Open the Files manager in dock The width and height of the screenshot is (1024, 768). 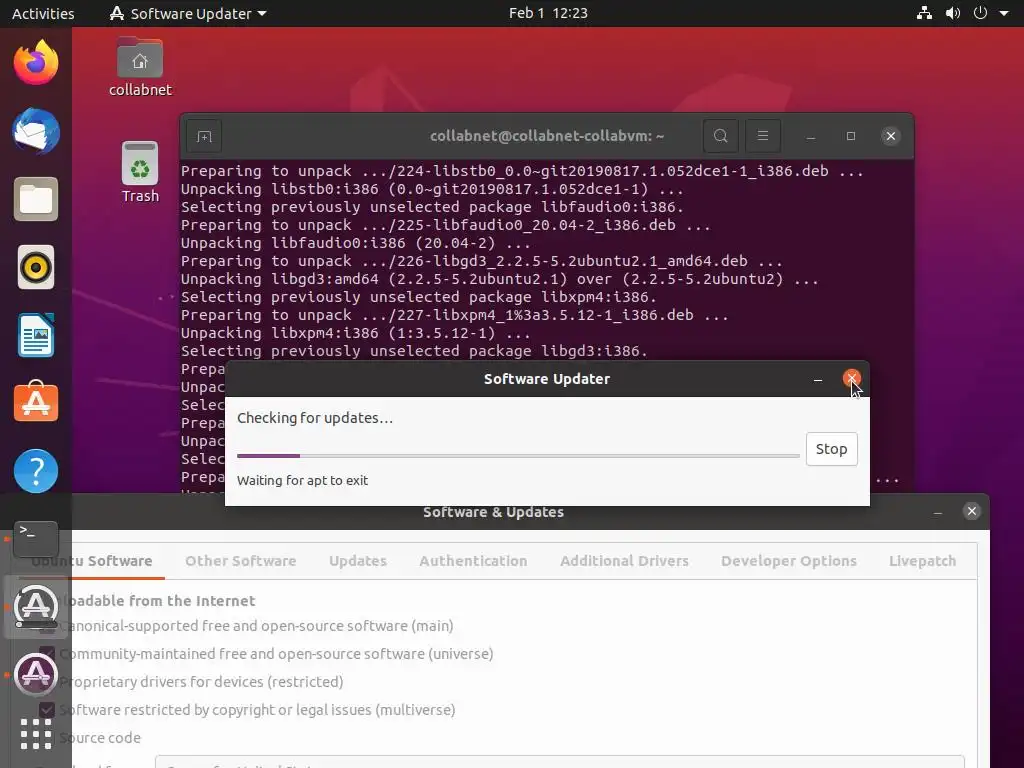(36, 199)
